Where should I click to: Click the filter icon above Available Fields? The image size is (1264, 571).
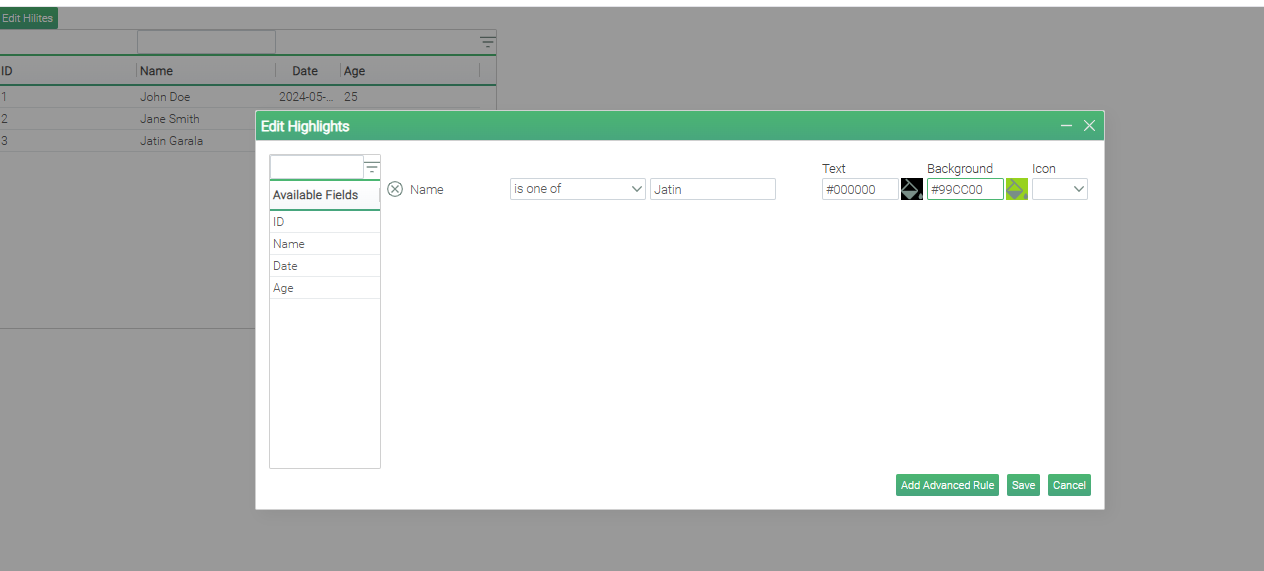coord(372,167)
